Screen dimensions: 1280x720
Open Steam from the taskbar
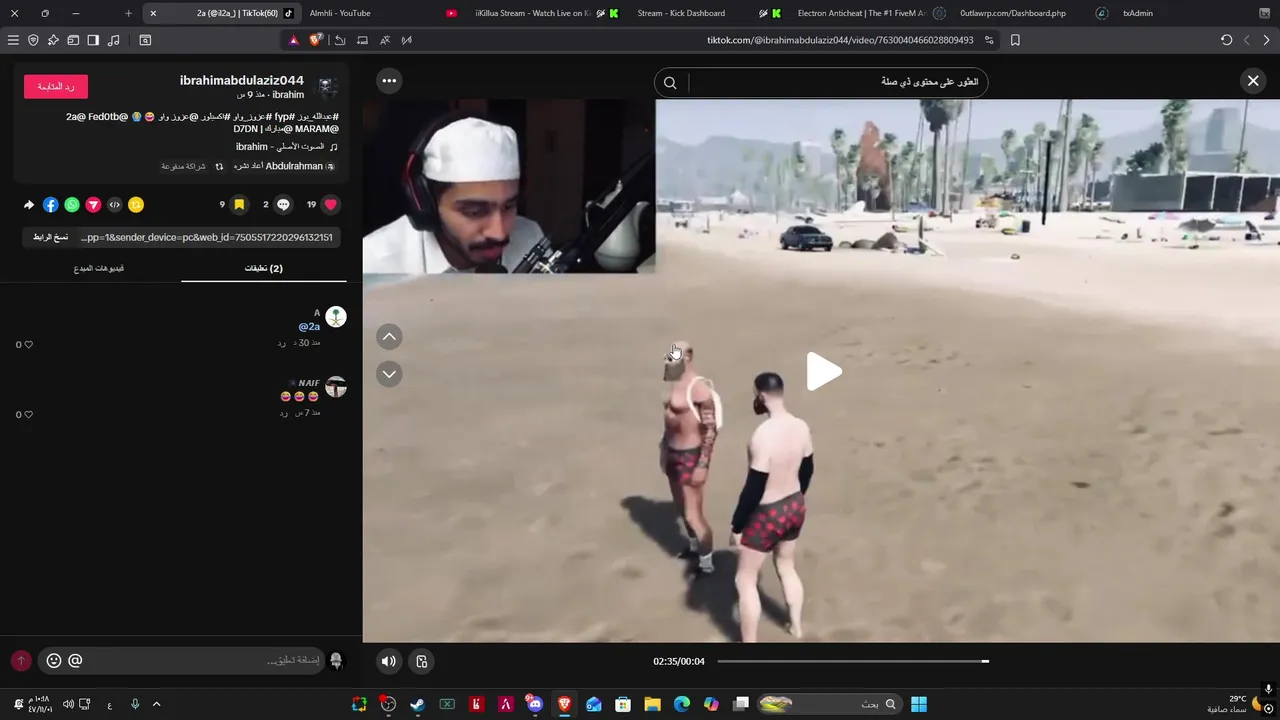[417, 704]
